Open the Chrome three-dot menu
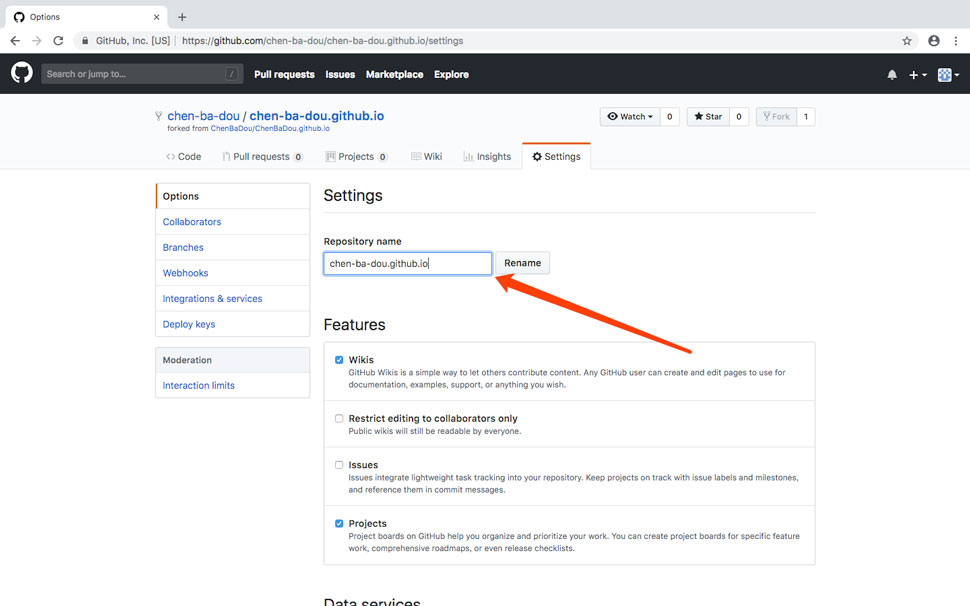 (x=956, y=41)
